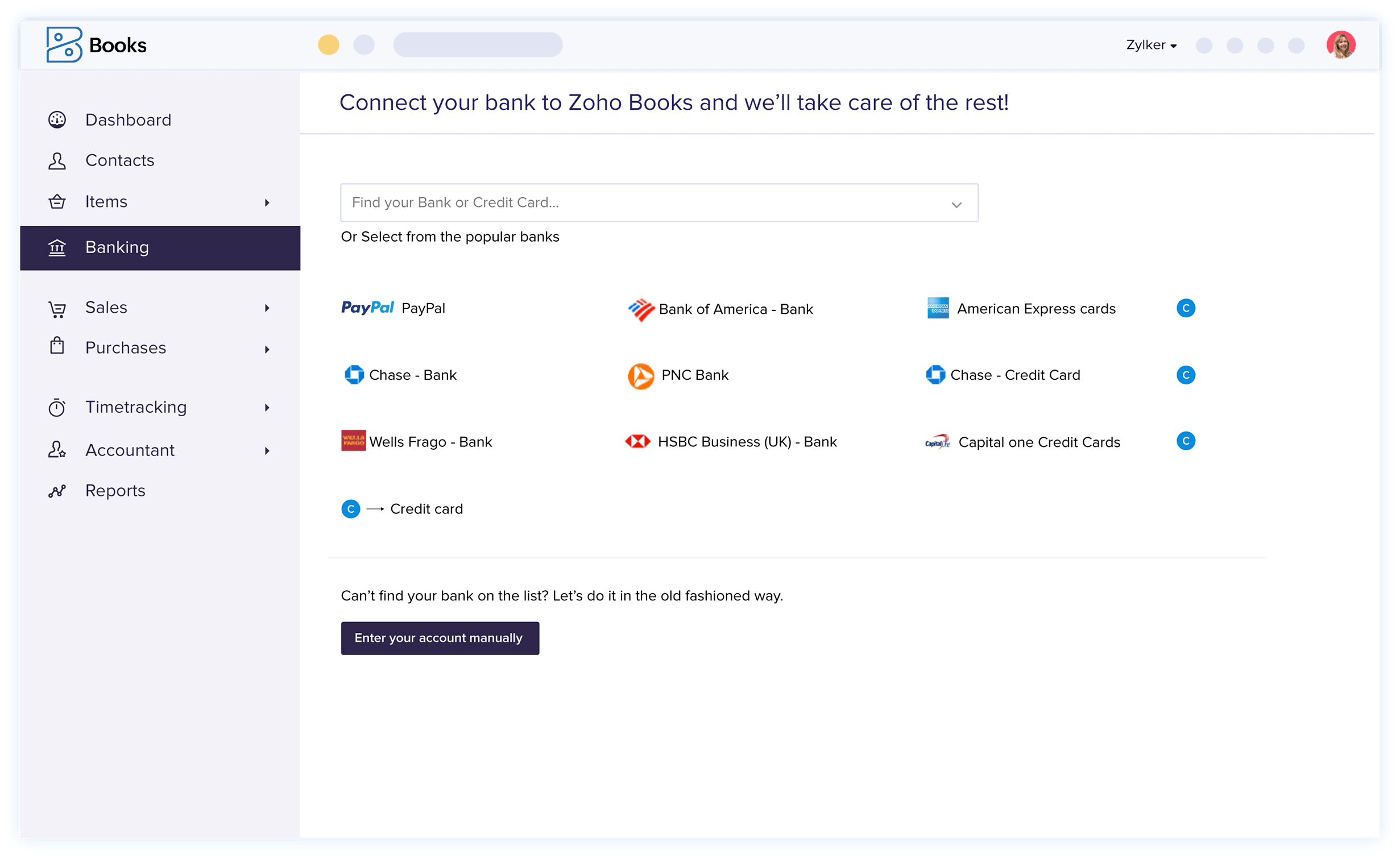The image size is (1400, 858).
Task: Open the bank search dropdown chevron
Action: tap(956, 203)
